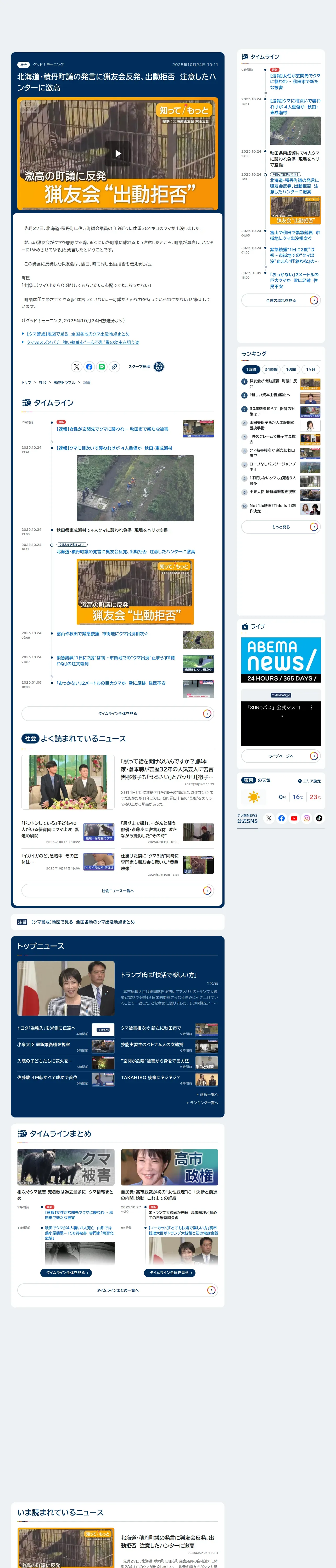This screenshot has height=1568, width=336.
Task: Open 注目【クマ警戒】地図で見る banner above トップニュース
Action: coord(118,921)
